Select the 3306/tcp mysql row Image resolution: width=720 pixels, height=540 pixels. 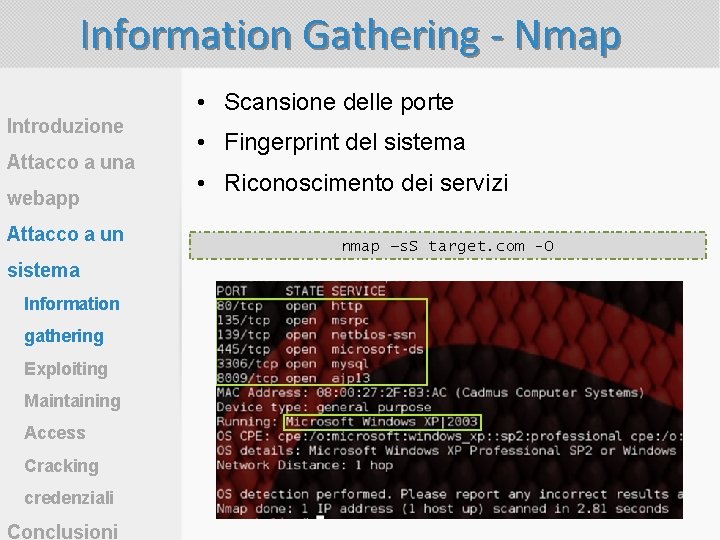(292, 364)
